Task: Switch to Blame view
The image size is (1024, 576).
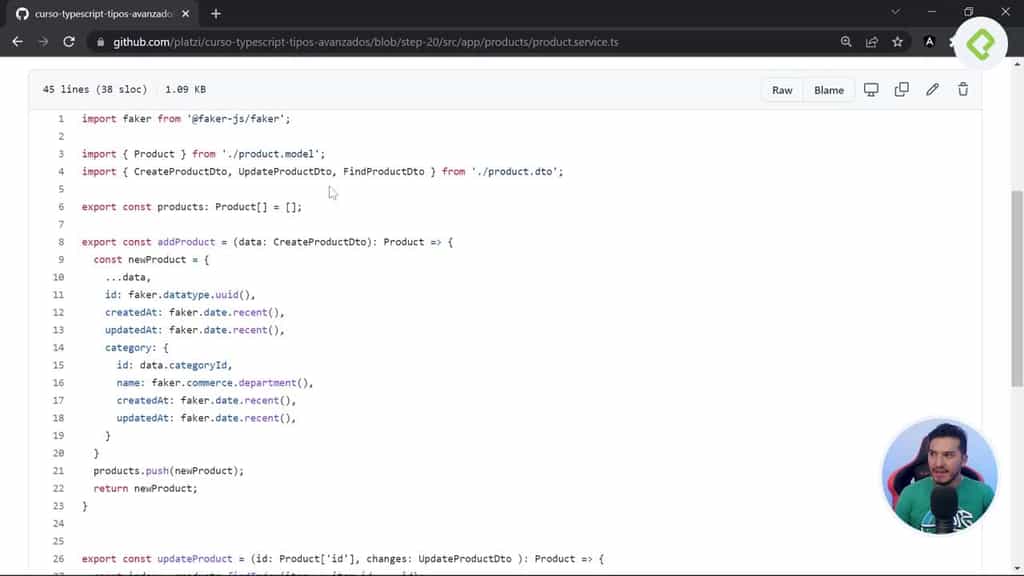Action: coord(828,89)
